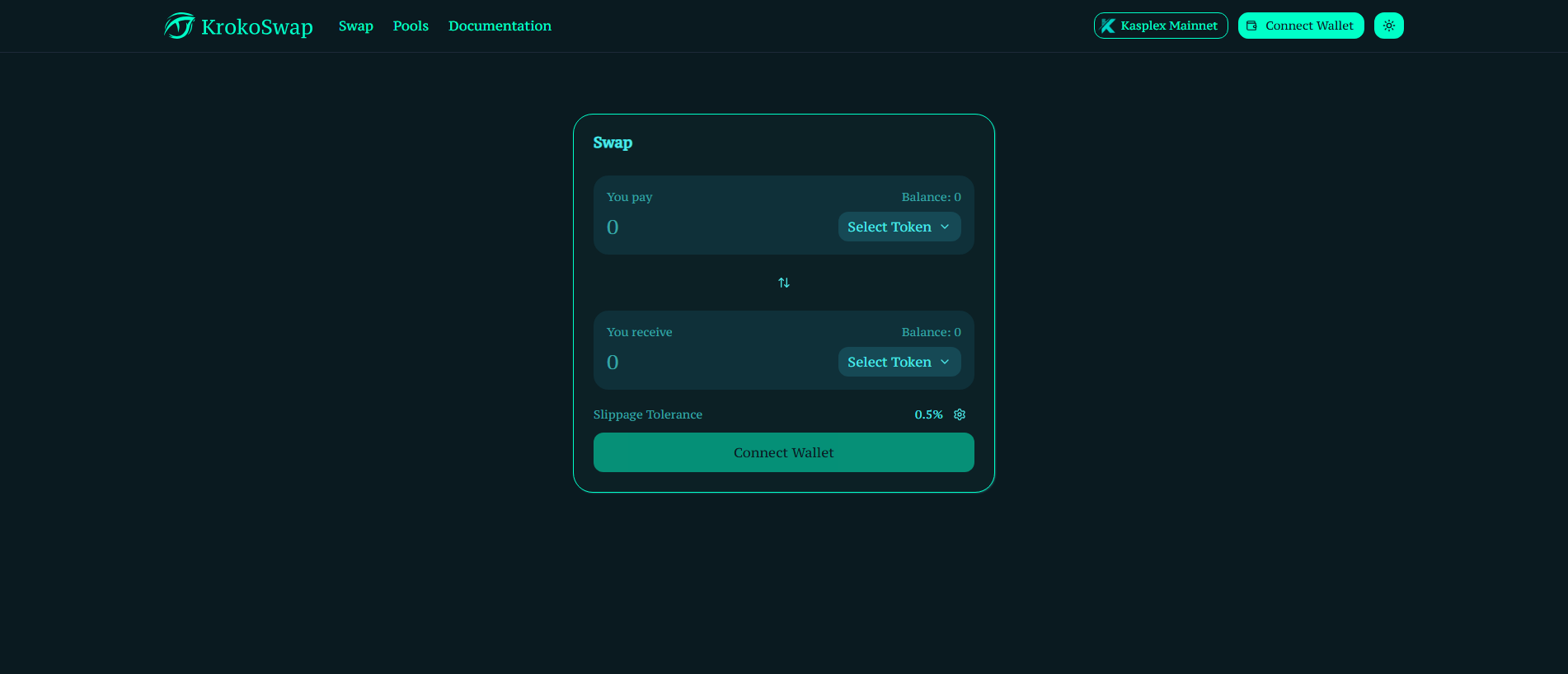Click the KrokoSwap brand name

tap(257, 26)
